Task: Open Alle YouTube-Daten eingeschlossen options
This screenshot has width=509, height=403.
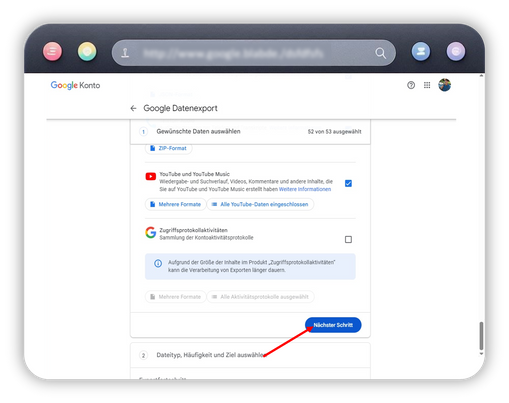Action: pyautogui.click(x=260, y=204)
